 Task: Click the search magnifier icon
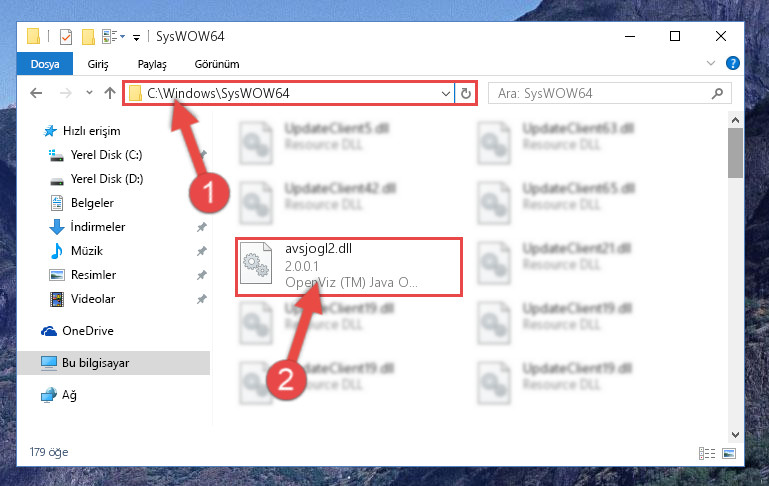click(x=717, y=93)
